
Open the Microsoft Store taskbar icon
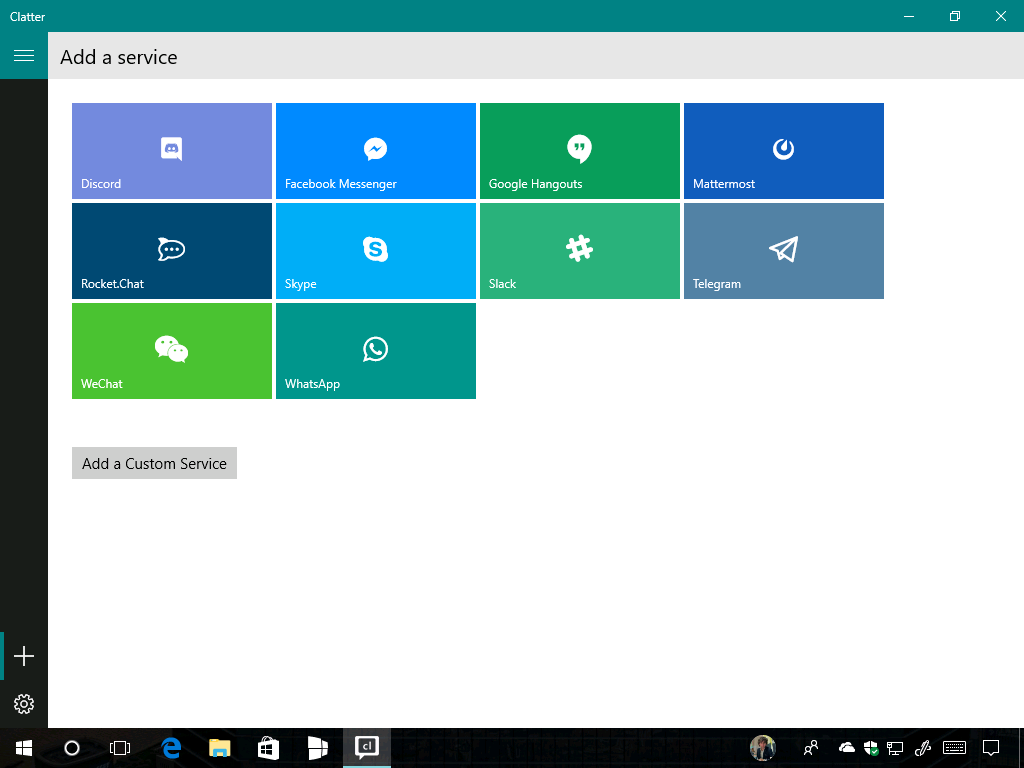(x=268, y=748)
